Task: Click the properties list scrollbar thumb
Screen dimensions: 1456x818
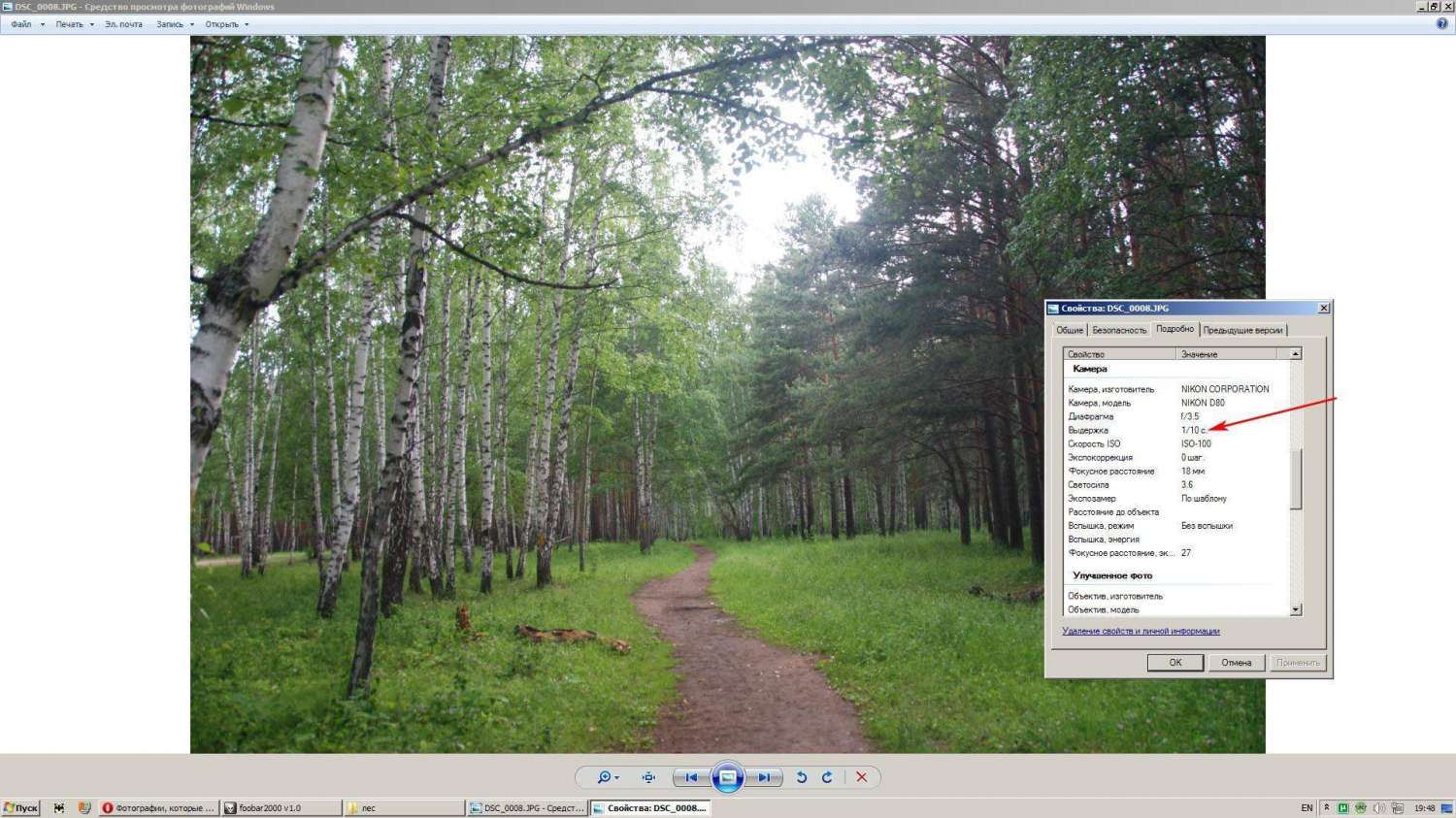Action: coord(1295,478)
